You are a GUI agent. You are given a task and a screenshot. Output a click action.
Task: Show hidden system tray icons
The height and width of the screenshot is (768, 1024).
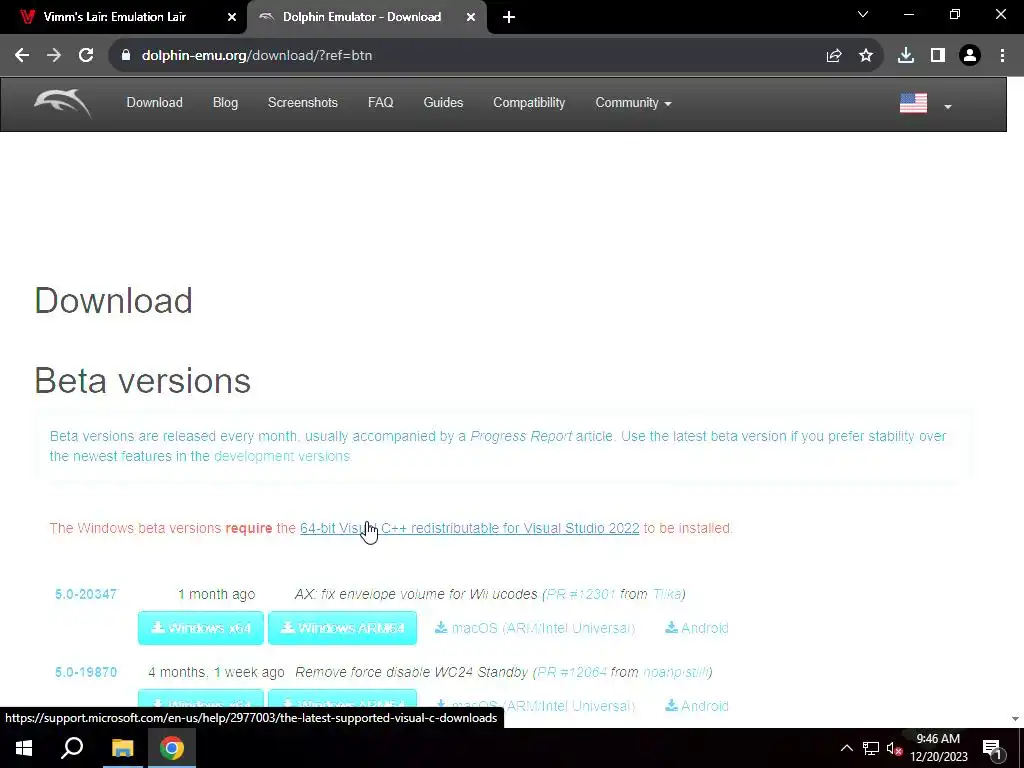[x=846, y=748]
